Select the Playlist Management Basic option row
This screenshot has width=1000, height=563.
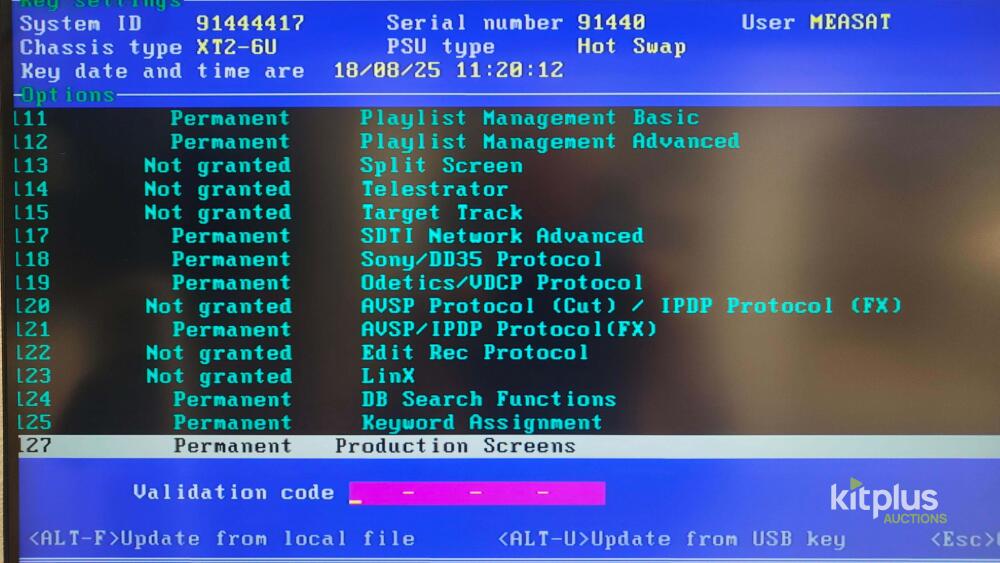click(x=507, y=118)
